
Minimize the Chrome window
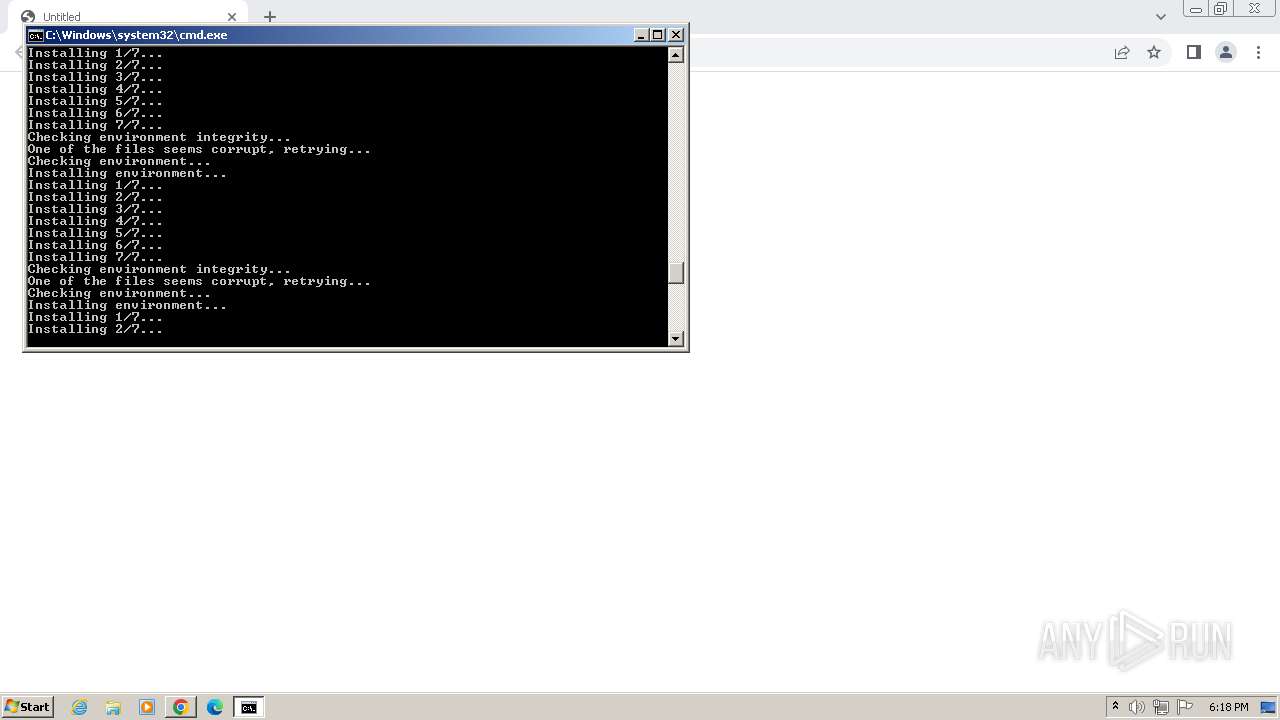[1196, 9]
